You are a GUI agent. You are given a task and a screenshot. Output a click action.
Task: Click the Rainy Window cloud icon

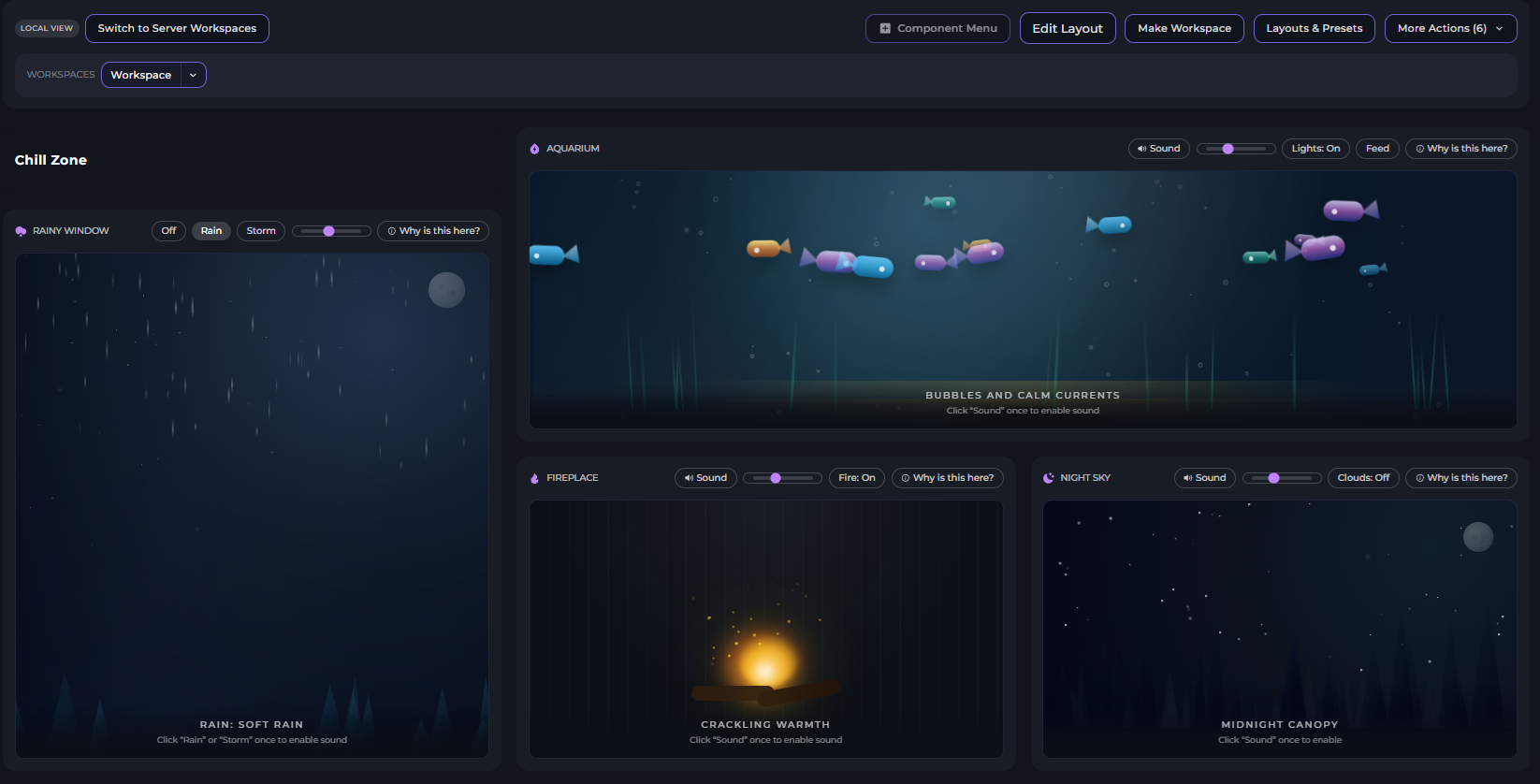(x=21, y=231)
